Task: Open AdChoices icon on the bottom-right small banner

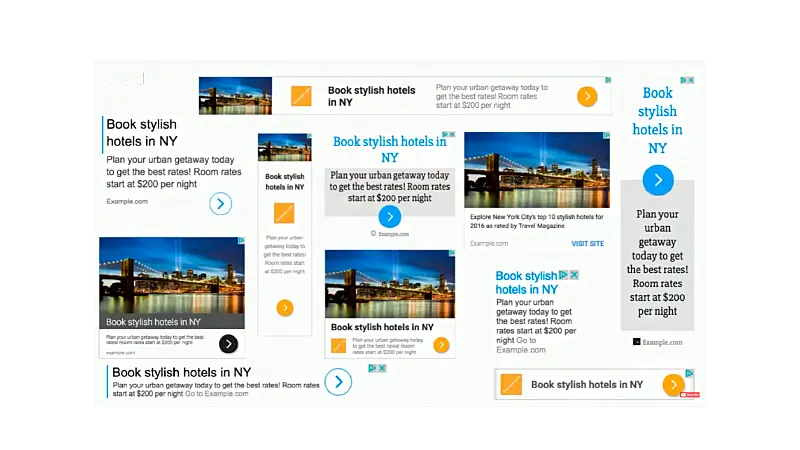Action: coord(689,373)
